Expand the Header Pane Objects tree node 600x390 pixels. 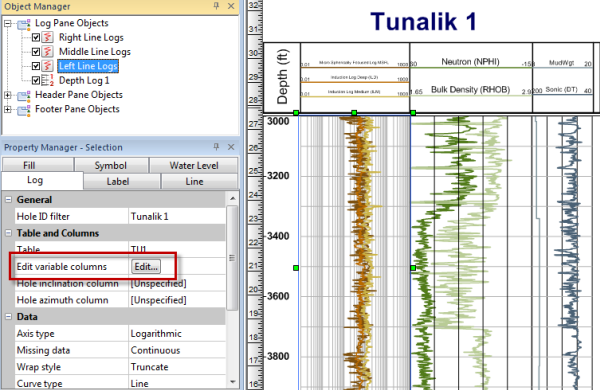[x=8, y=95]
